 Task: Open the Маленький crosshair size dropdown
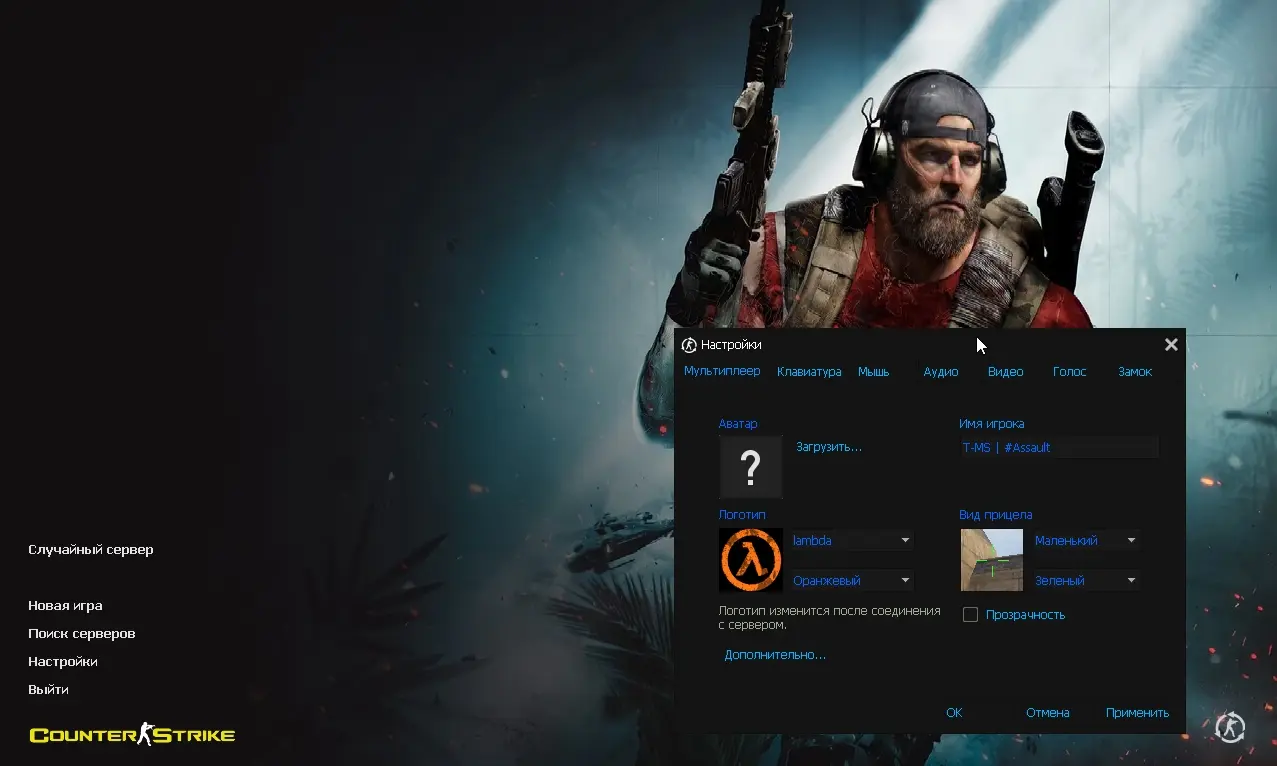point(1131,541)
